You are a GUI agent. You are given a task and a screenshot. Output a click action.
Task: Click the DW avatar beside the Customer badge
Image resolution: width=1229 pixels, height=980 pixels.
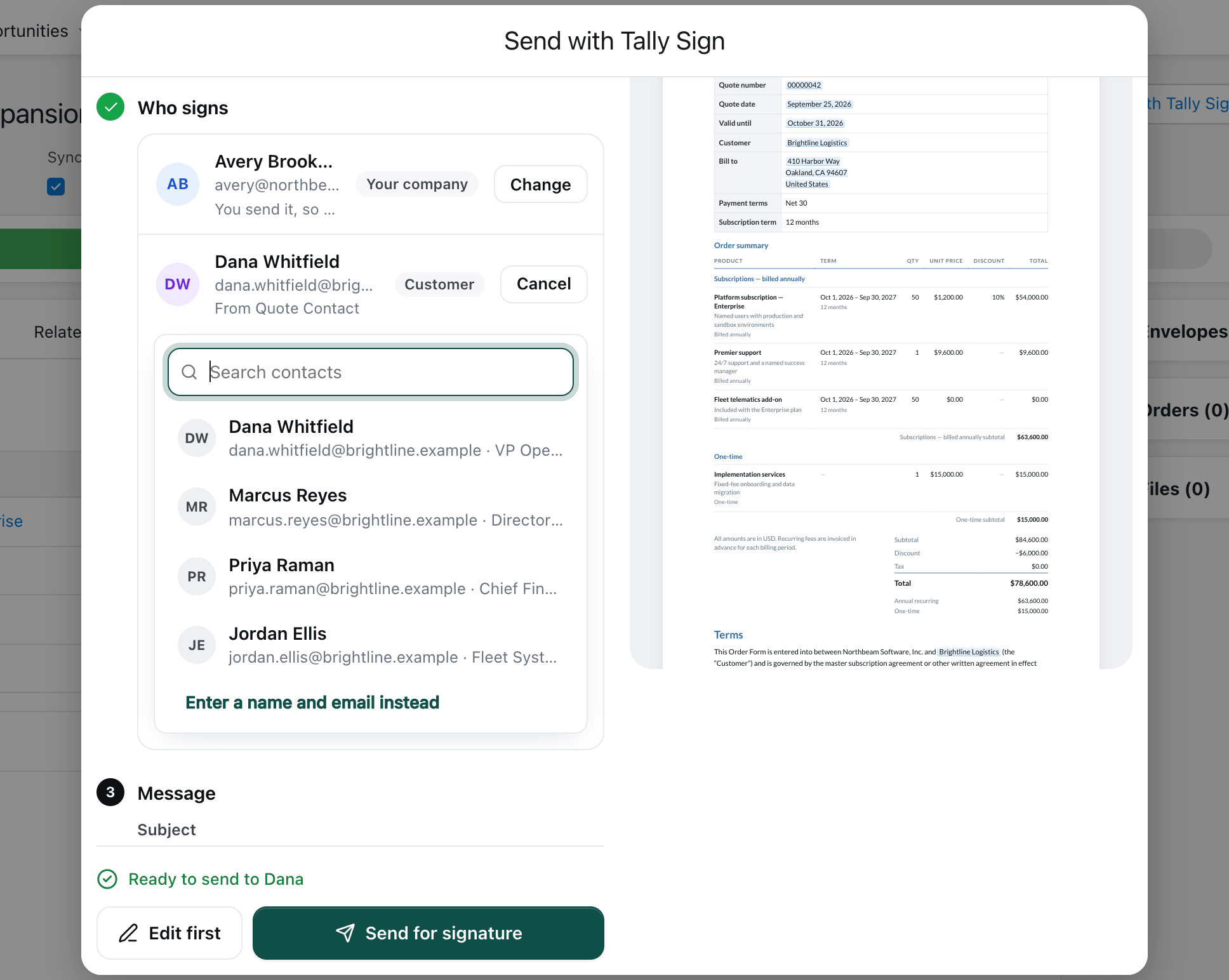coord(178,284)
